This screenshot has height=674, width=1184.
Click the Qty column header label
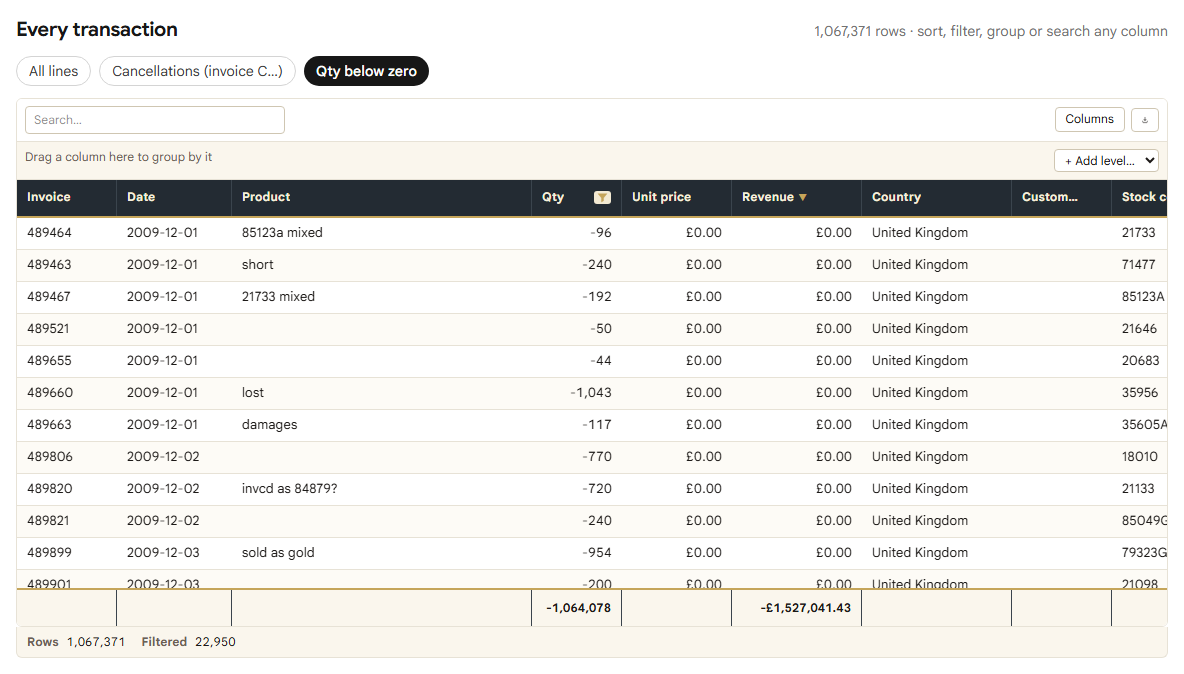[553, 197]
